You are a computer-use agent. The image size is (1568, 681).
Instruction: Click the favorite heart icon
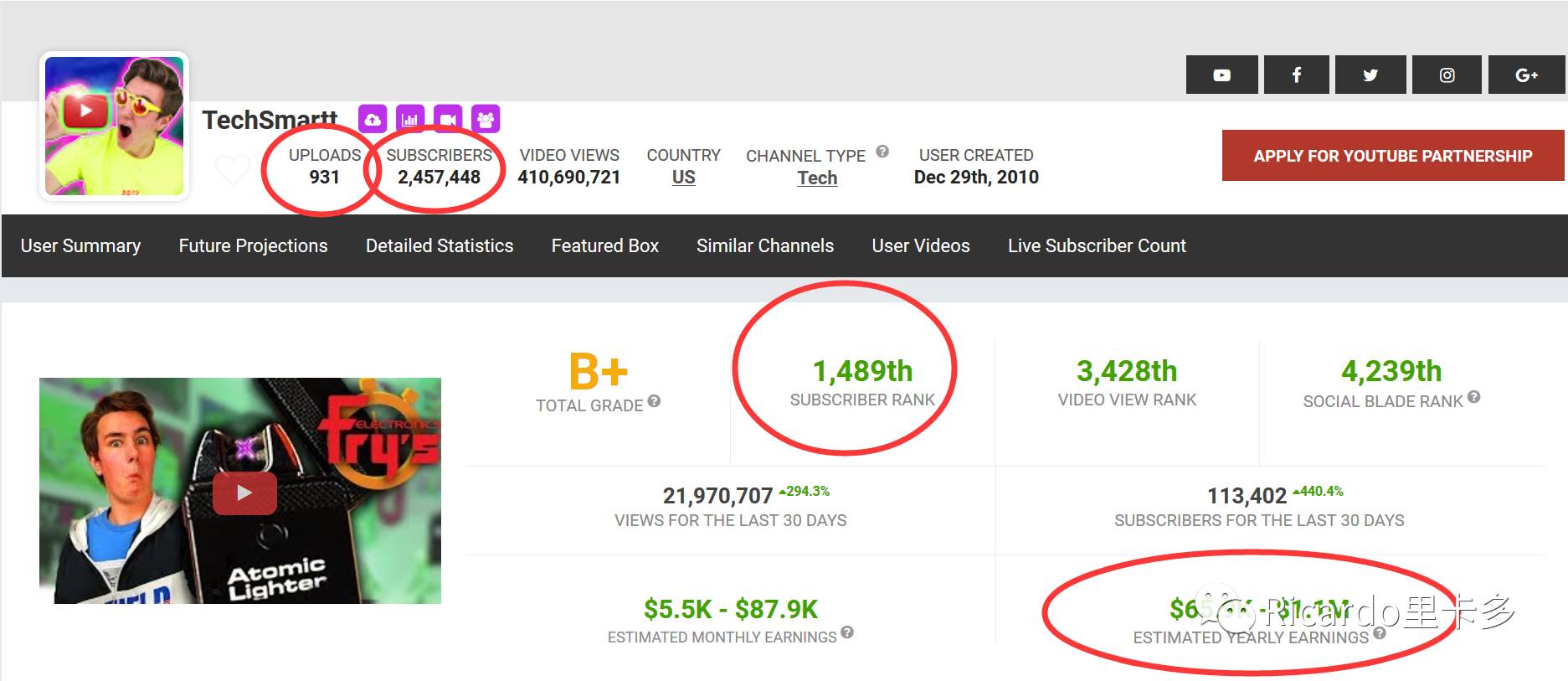[x=233, y=169]
